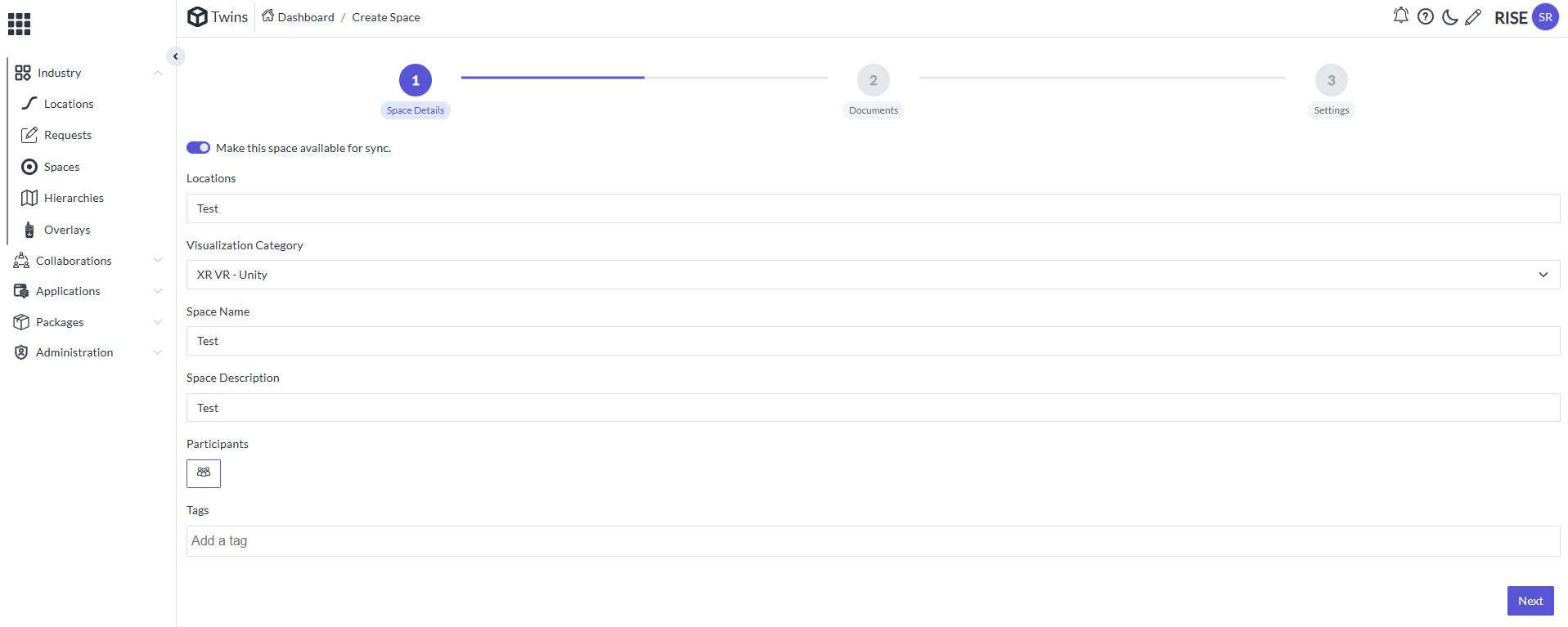Open the help question mark icon
The width and height of the screenshot is (1568, 627).
(1426, 16)
